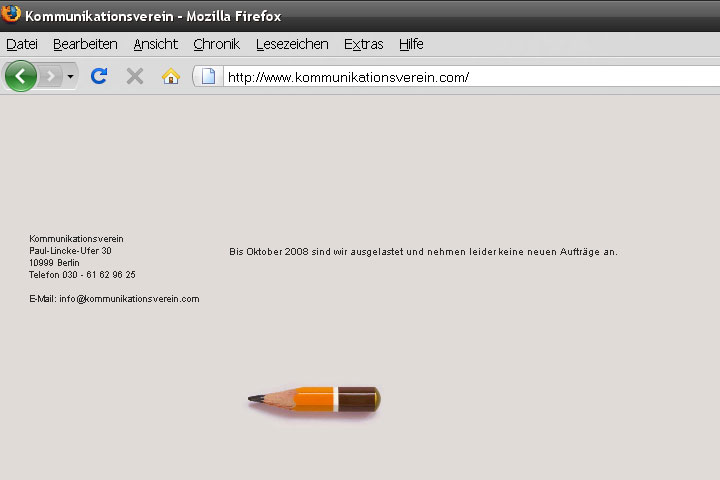Viewport: 720px width, 480px height.
Task: Reload the page with the blue refresh icon
Action: tap(99, 76)
